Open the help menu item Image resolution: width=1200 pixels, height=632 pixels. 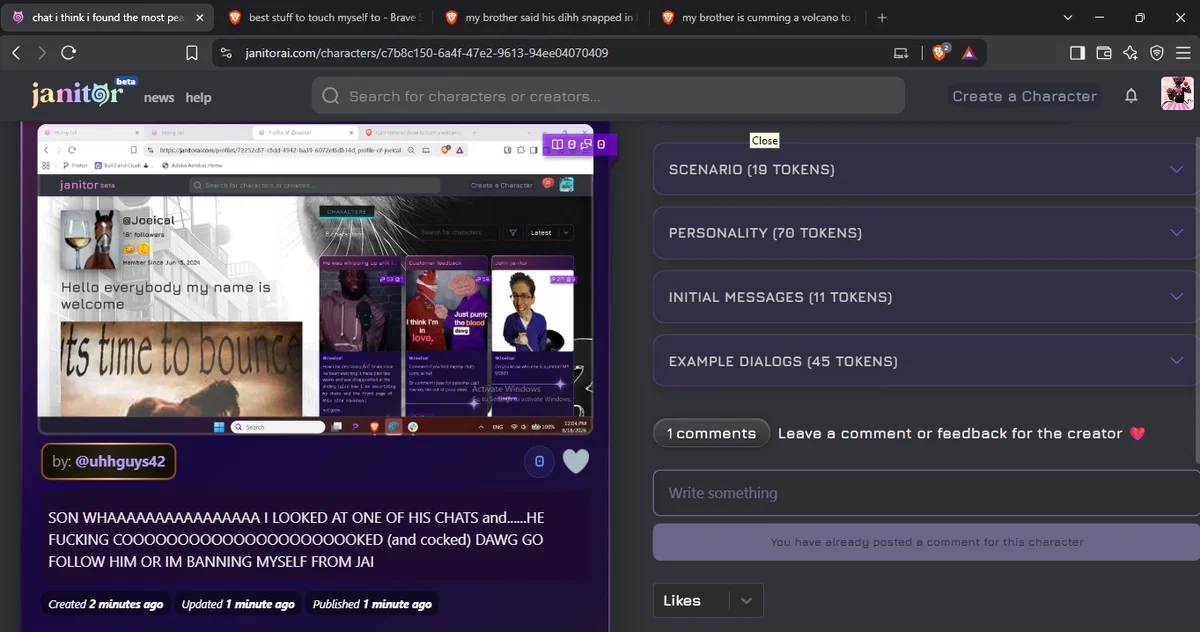point(198,97)
